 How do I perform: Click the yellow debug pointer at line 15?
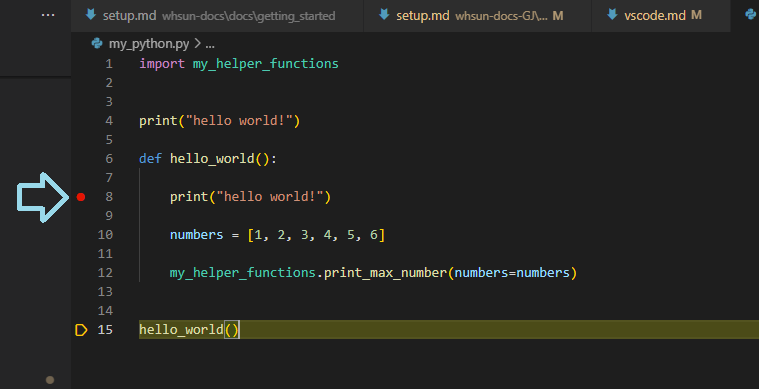click(81, 330)
